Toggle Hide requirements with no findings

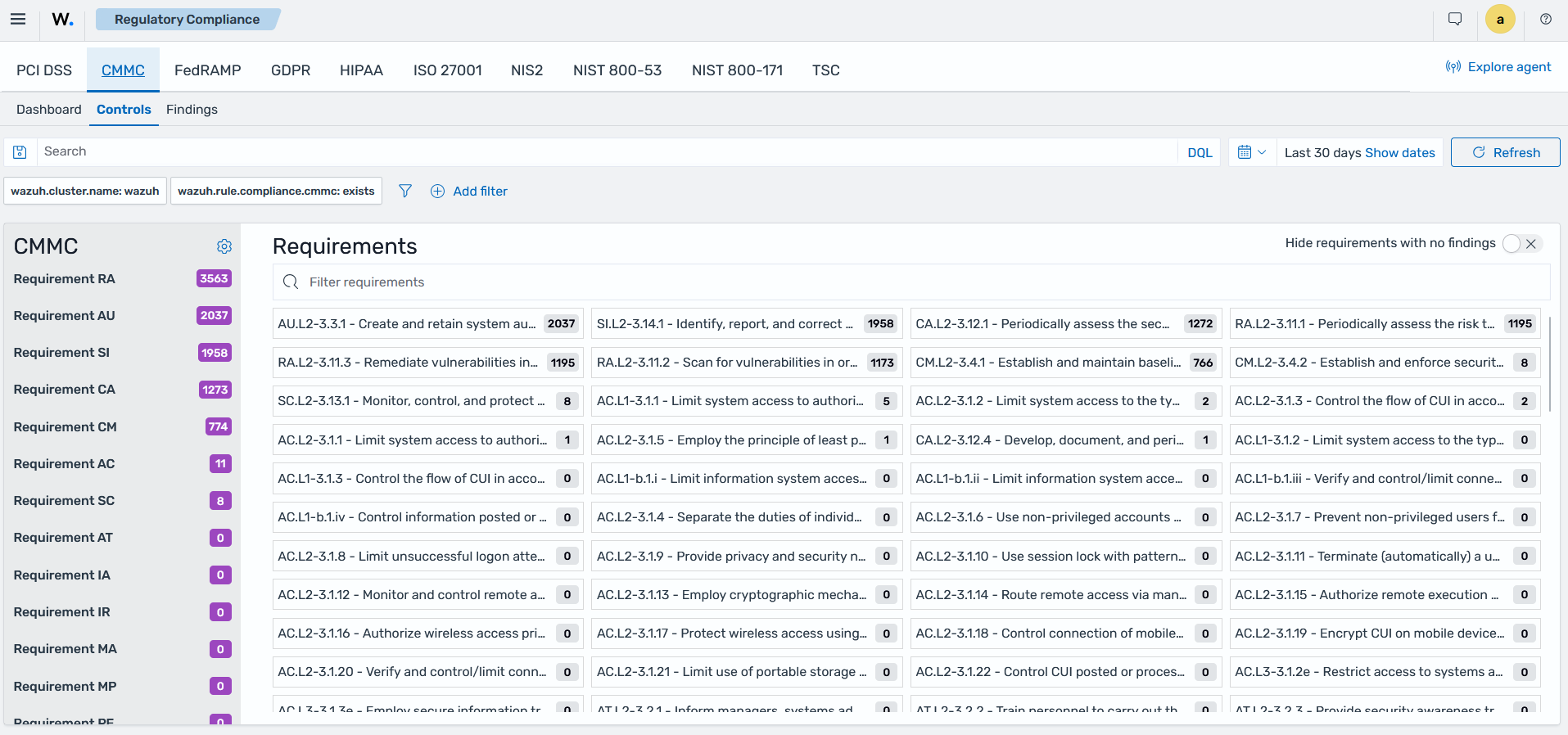(1522, 244)
